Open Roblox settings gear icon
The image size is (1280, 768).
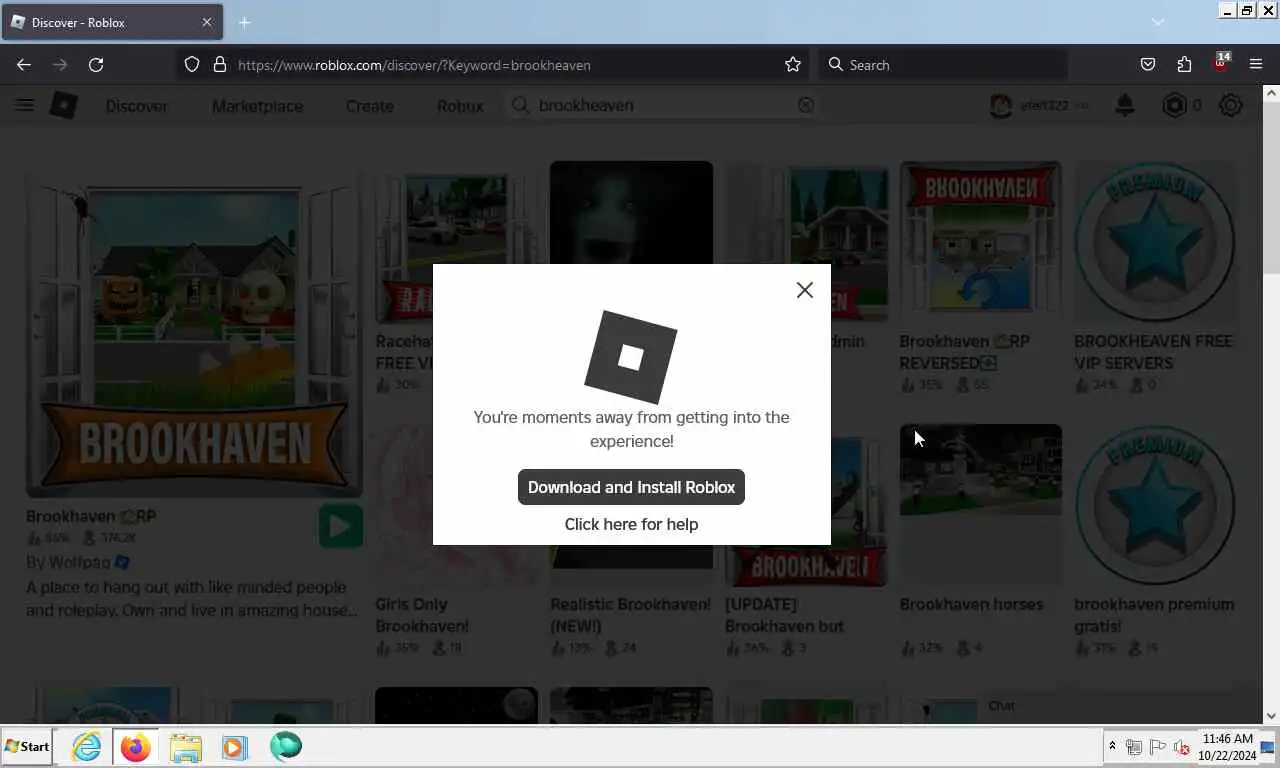(1231, 105)
